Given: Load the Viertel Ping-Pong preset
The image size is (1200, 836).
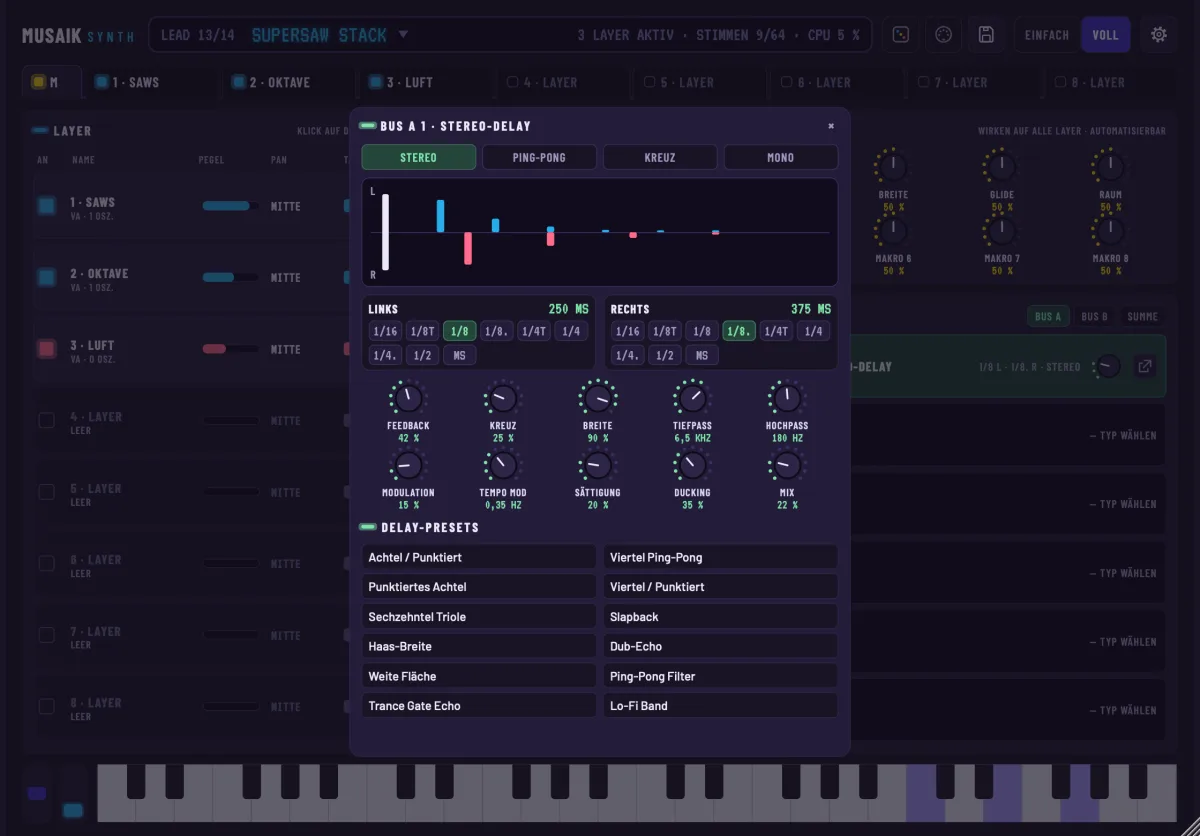Looking at the screenshot, I should 721,557.
